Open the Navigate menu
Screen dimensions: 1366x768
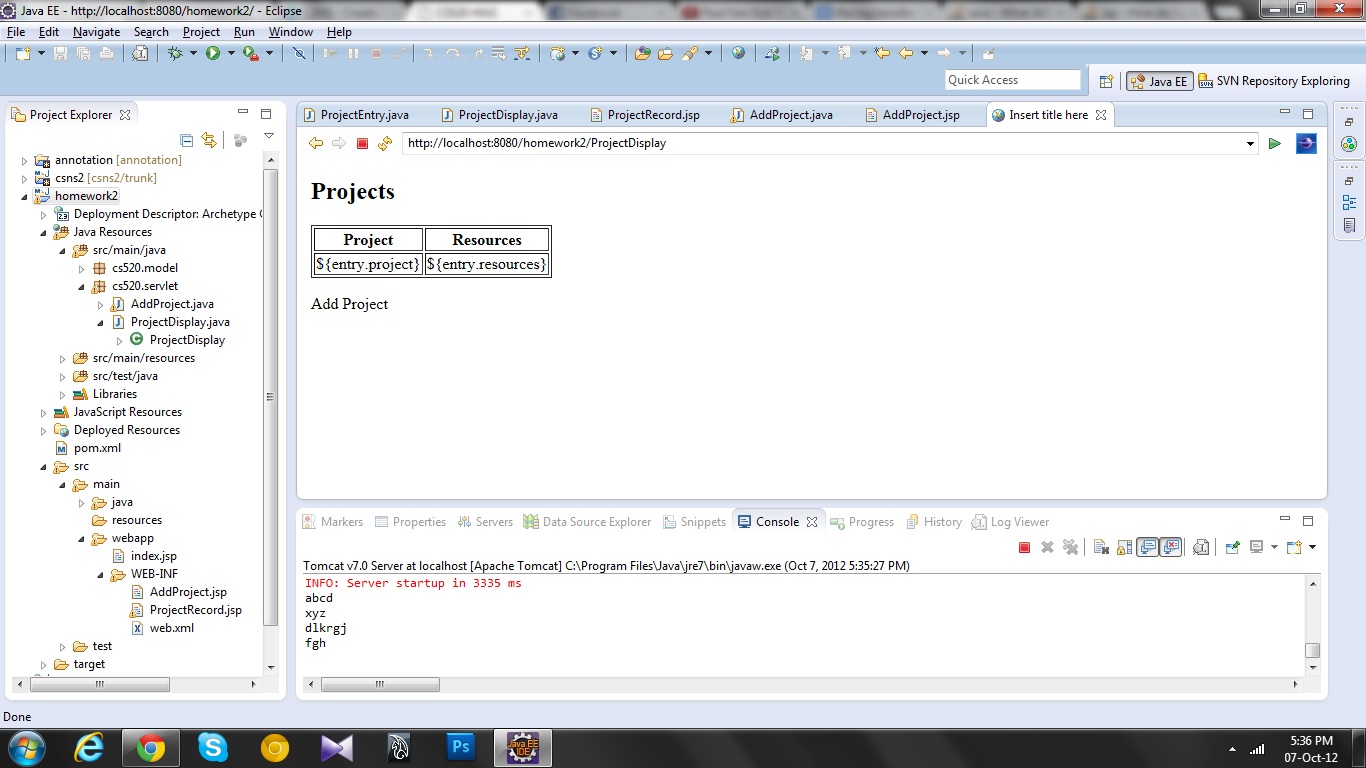tap(96, 32)
